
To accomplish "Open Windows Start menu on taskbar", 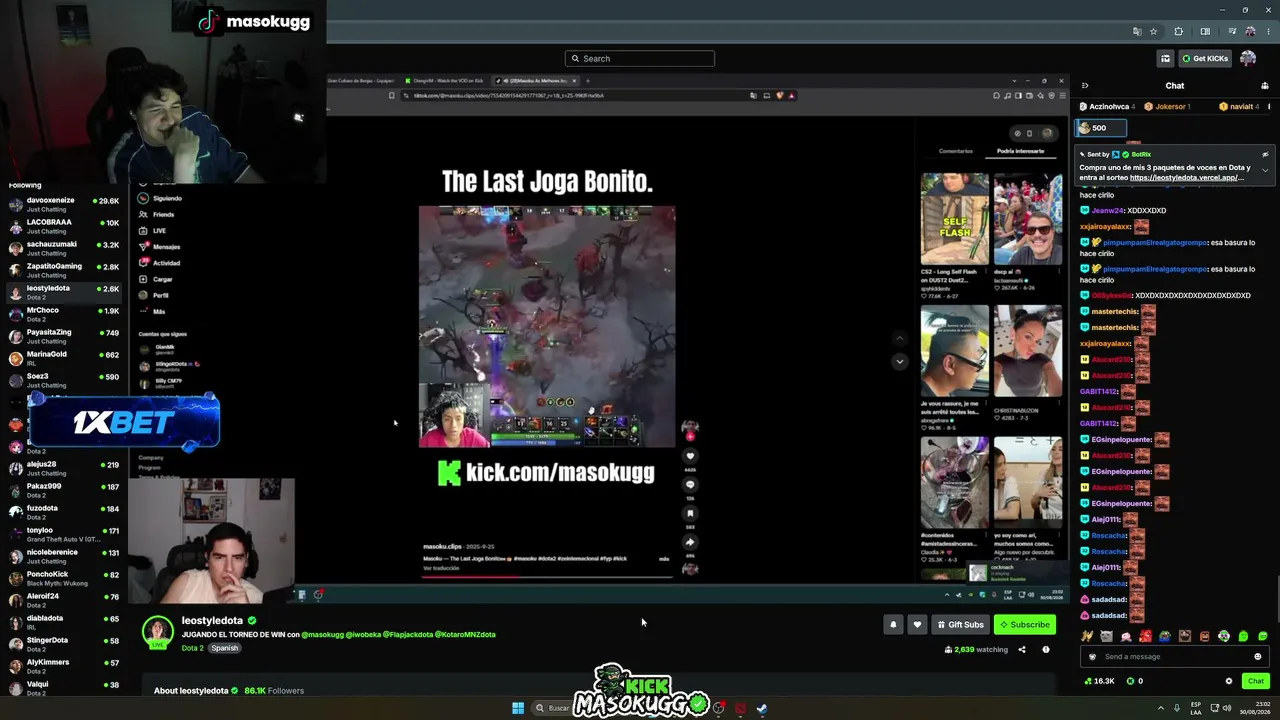I will (518, 708).
